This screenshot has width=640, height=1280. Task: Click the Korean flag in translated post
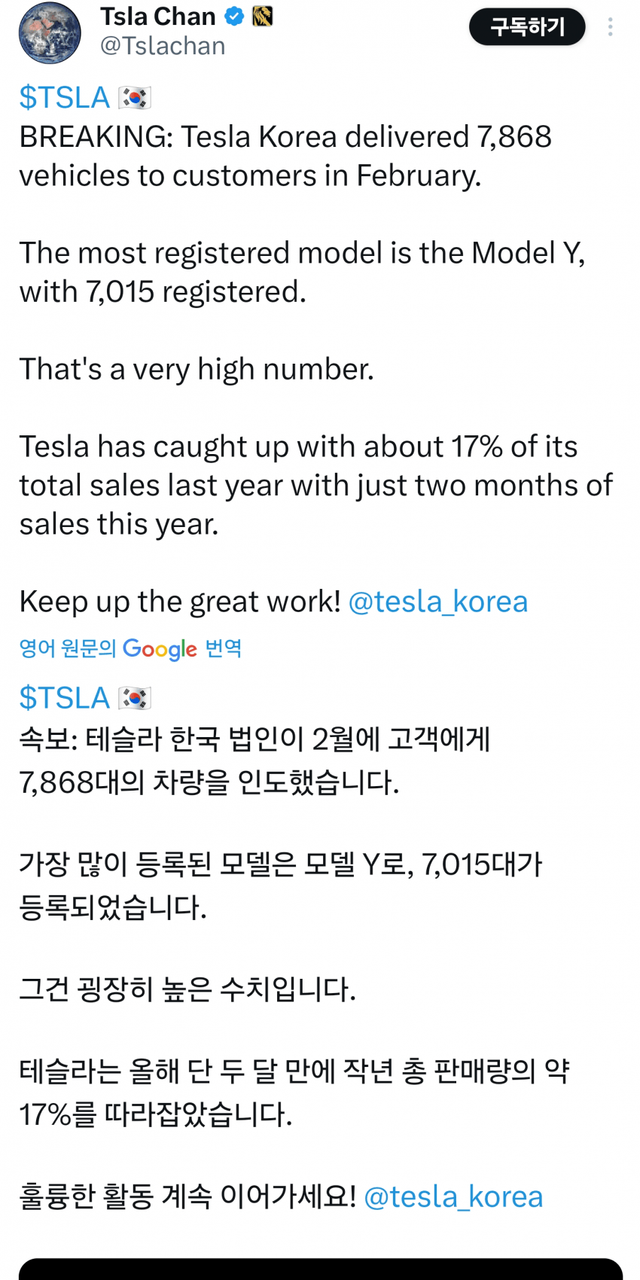coord(134,697)
